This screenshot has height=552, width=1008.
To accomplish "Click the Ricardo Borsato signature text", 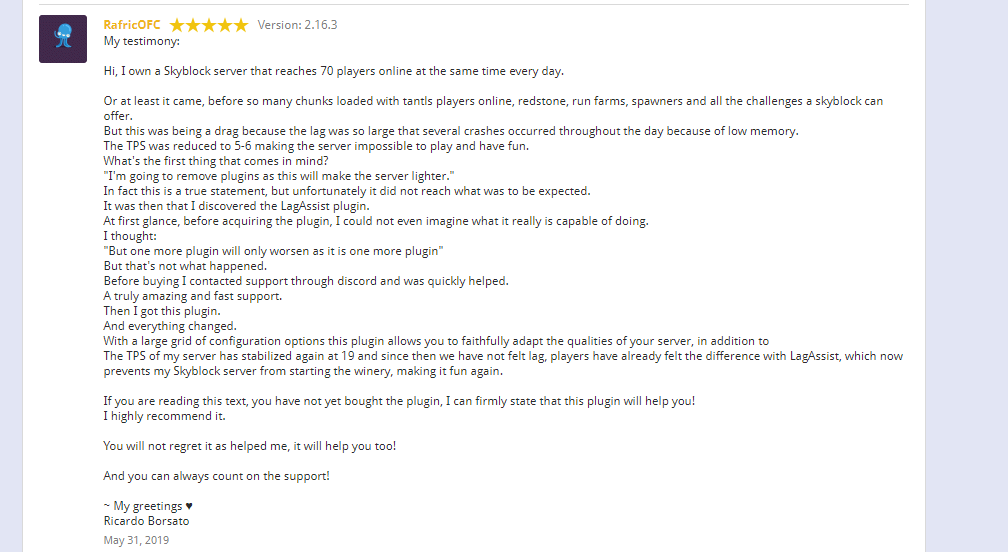I will [x=147, y=521].
